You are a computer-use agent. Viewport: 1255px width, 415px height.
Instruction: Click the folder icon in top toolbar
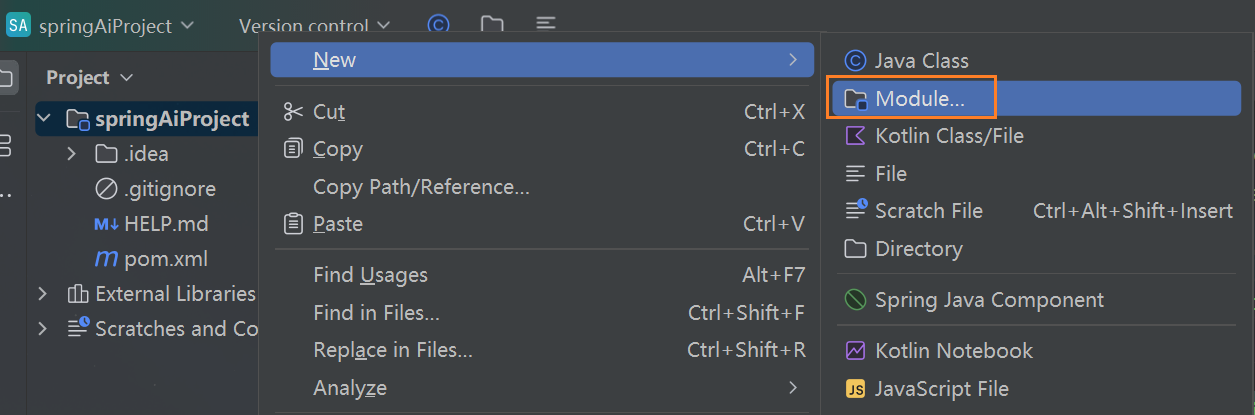[491, 25]
